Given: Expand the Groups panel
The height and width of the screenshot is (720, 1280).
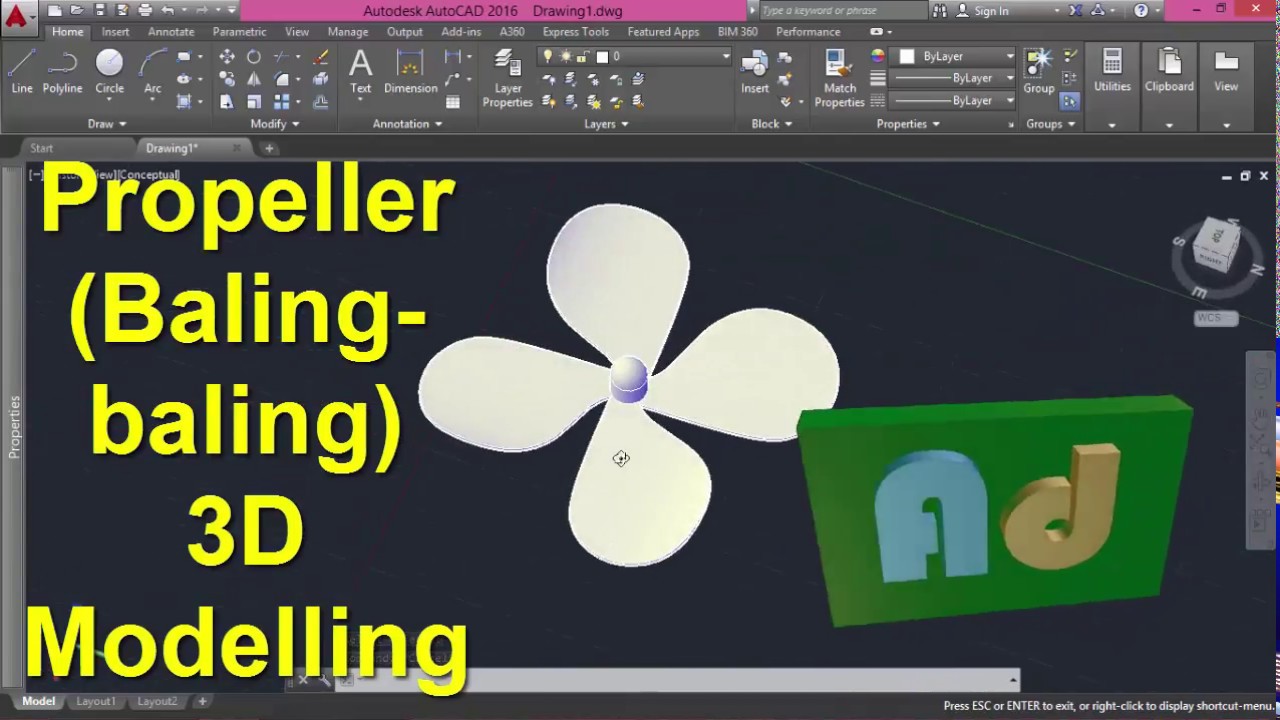Looking at the screenshot, I should click(1050, 124).
